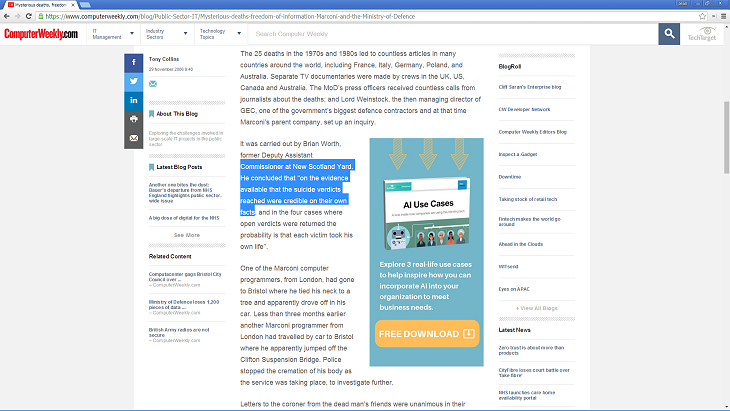Screen dimensions: 730x411
Task: Expand the IT Management dropdown menu
Action: coord(113,34)
